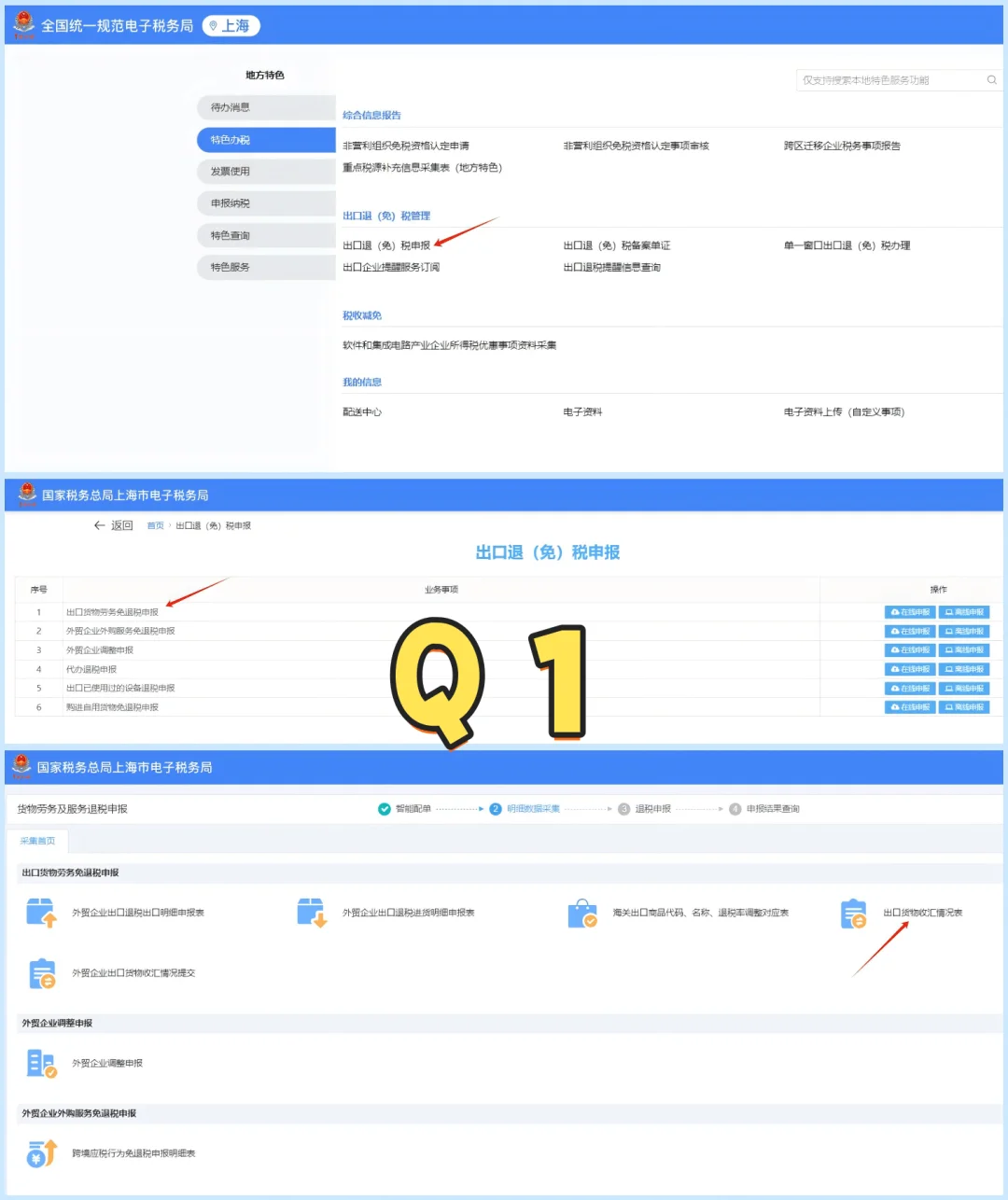1008x1200 pixels.
Task: Click 离线申报 for 出口已使用过的设备退税申报
Action: [x=964, y=689]
